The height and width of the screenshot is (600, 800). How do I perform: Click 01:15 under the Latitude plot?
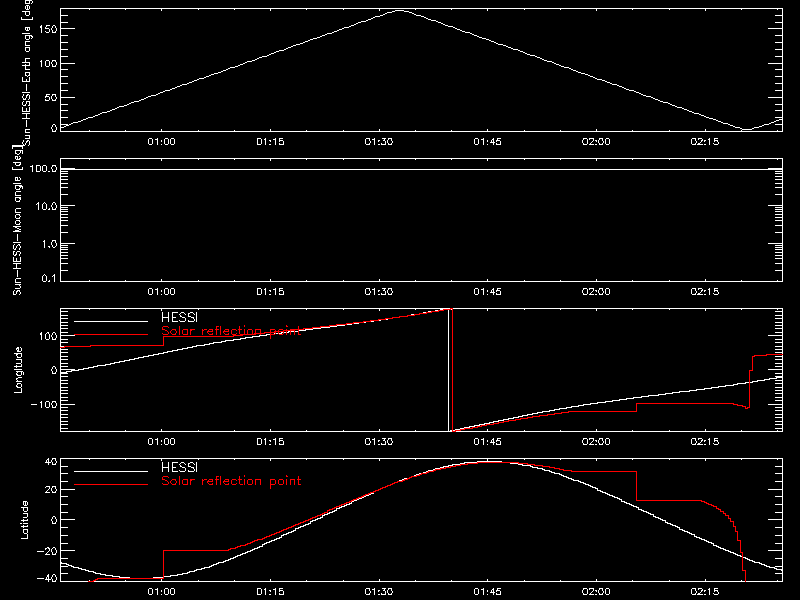(x=270, y=592)
